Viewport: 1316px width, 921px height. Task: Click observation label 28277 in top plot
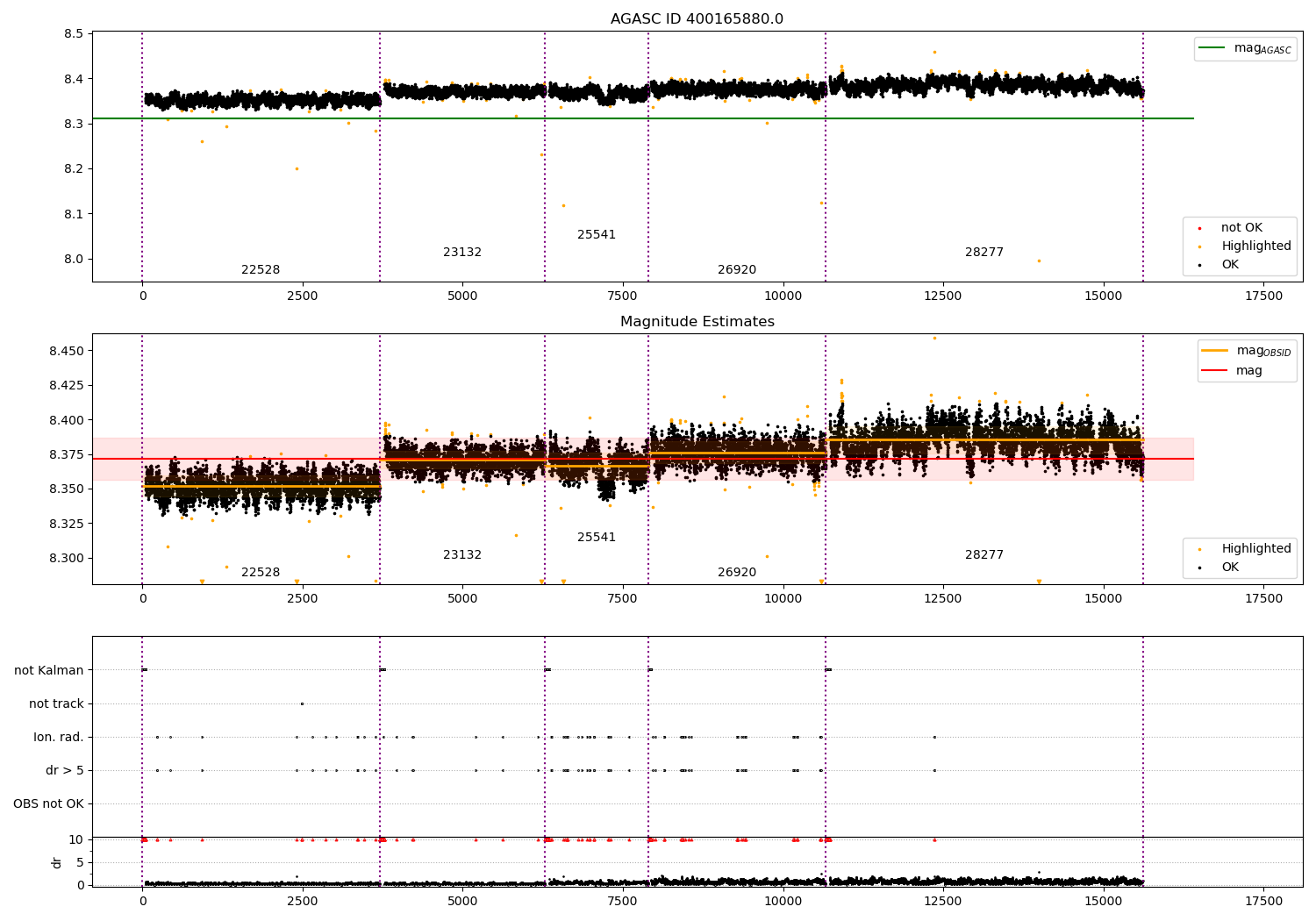(x=984, y=253)
